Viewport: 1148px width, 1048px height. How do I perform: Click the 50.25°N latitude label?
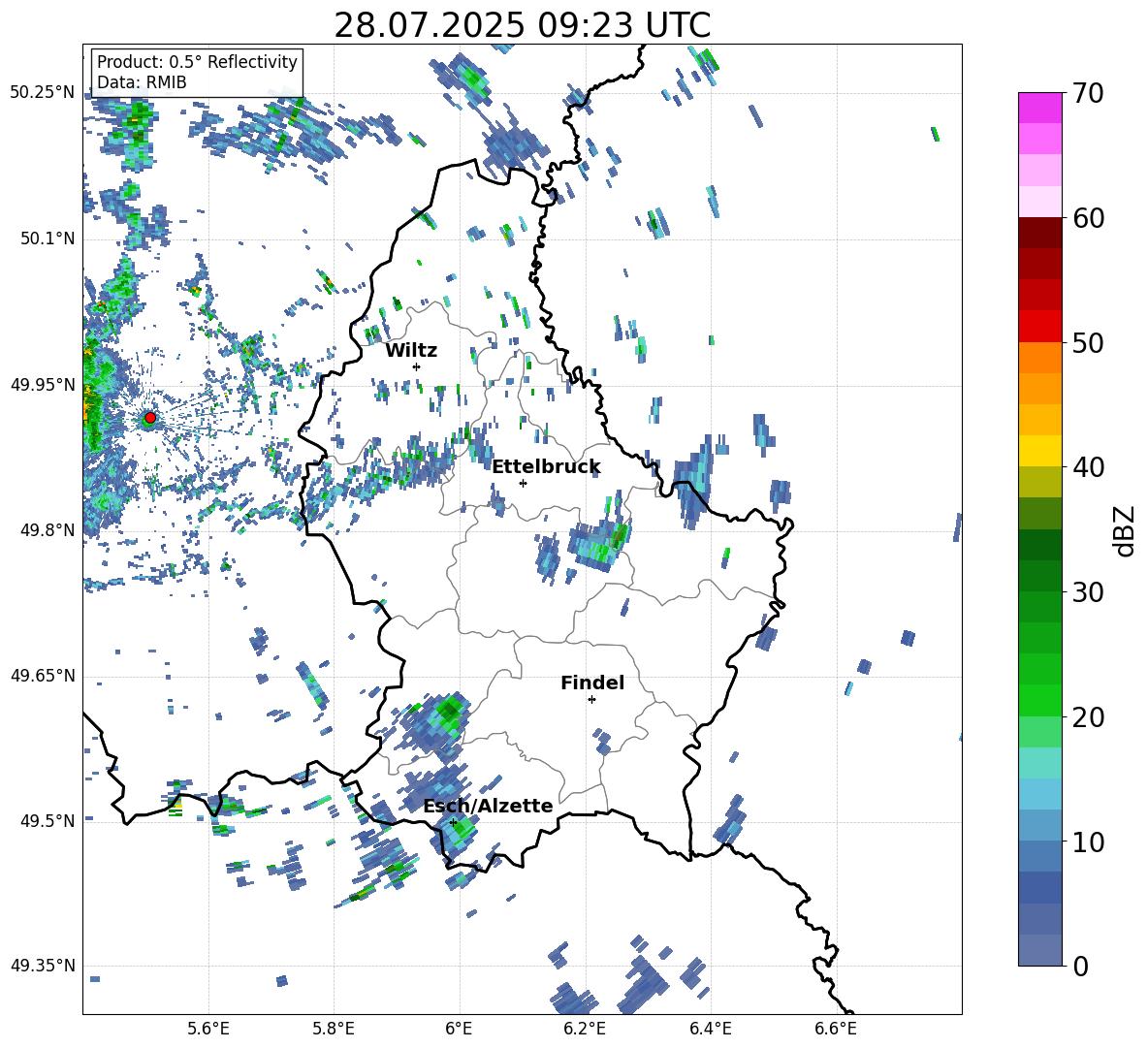click(43, 93)
